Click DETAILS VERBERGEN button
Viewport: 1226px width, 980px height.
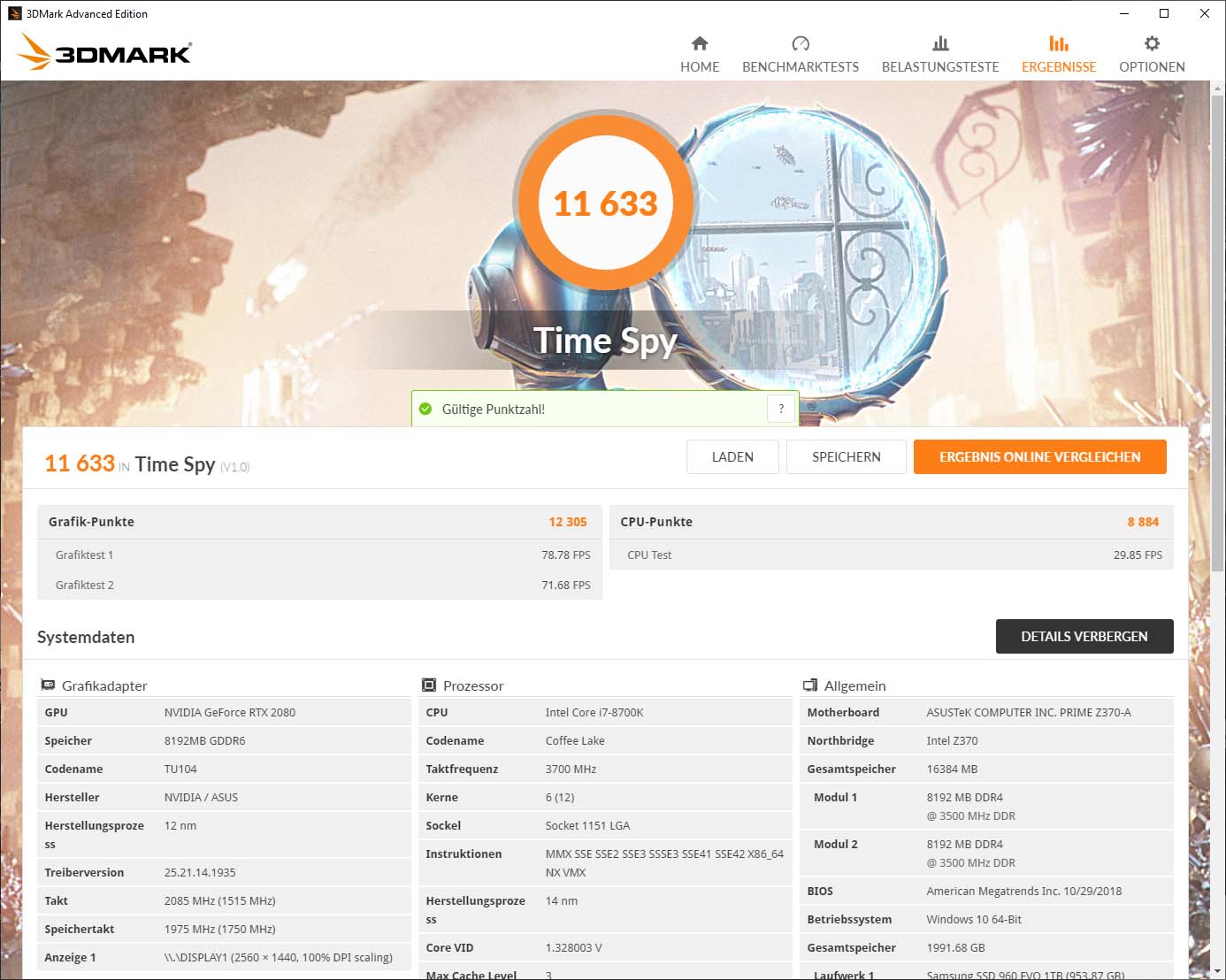[1084, 636]
